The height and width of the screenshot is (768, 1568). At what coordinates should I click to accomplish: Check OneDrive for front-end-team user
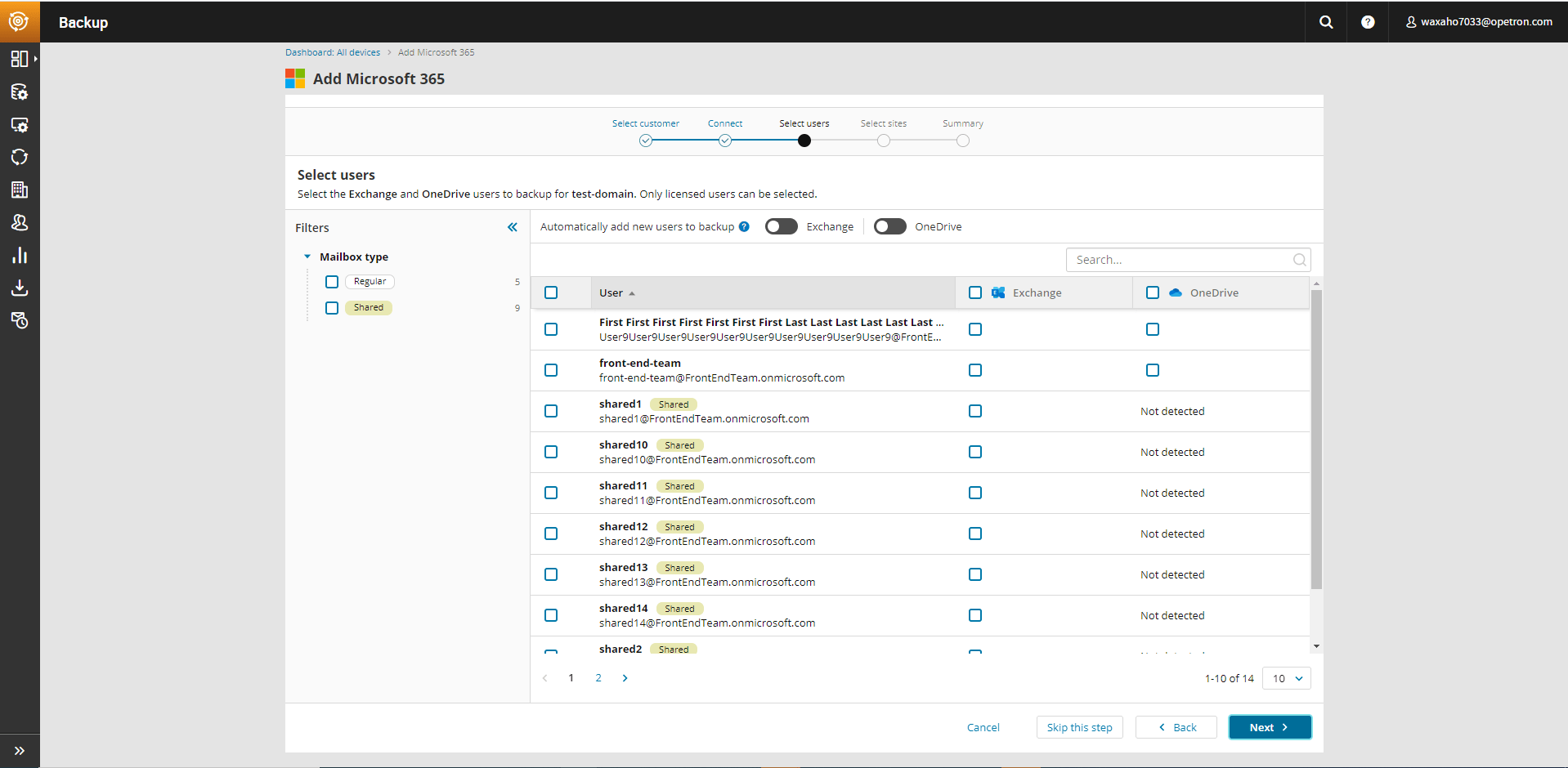click(x=1153, y=370)
